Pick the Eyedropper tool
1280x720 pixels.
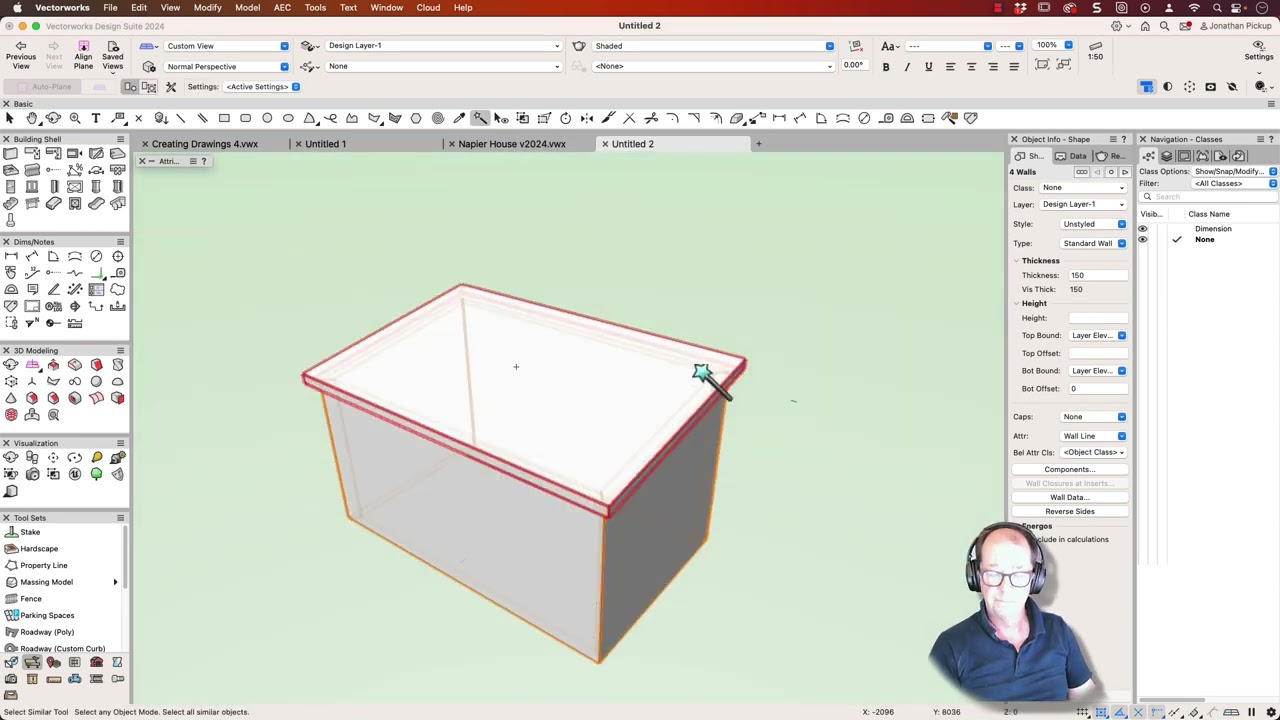tap(459, 118)
